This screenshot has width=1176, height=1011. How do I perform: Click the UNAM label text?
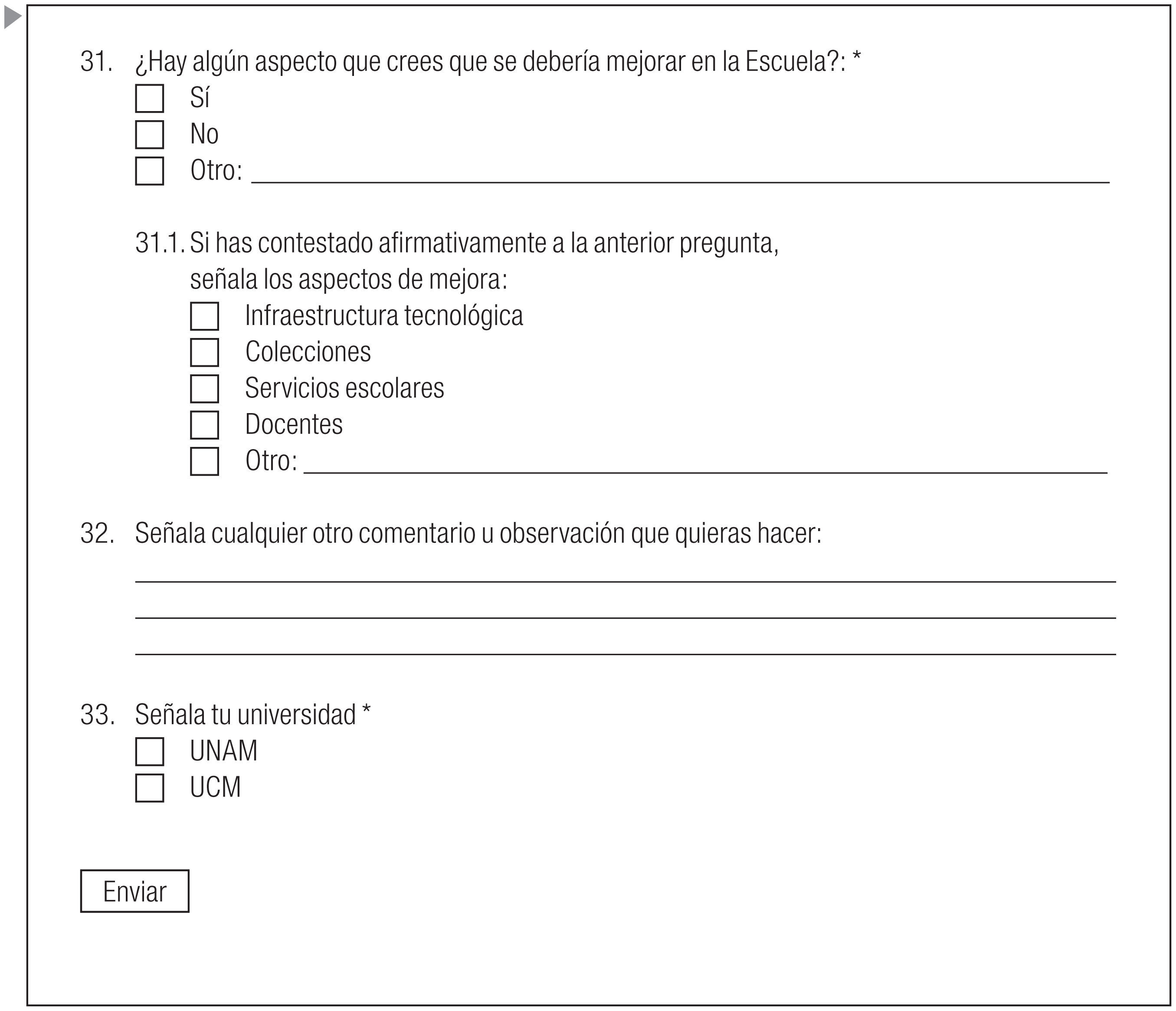pyautogui.click(x=224, y=751)
